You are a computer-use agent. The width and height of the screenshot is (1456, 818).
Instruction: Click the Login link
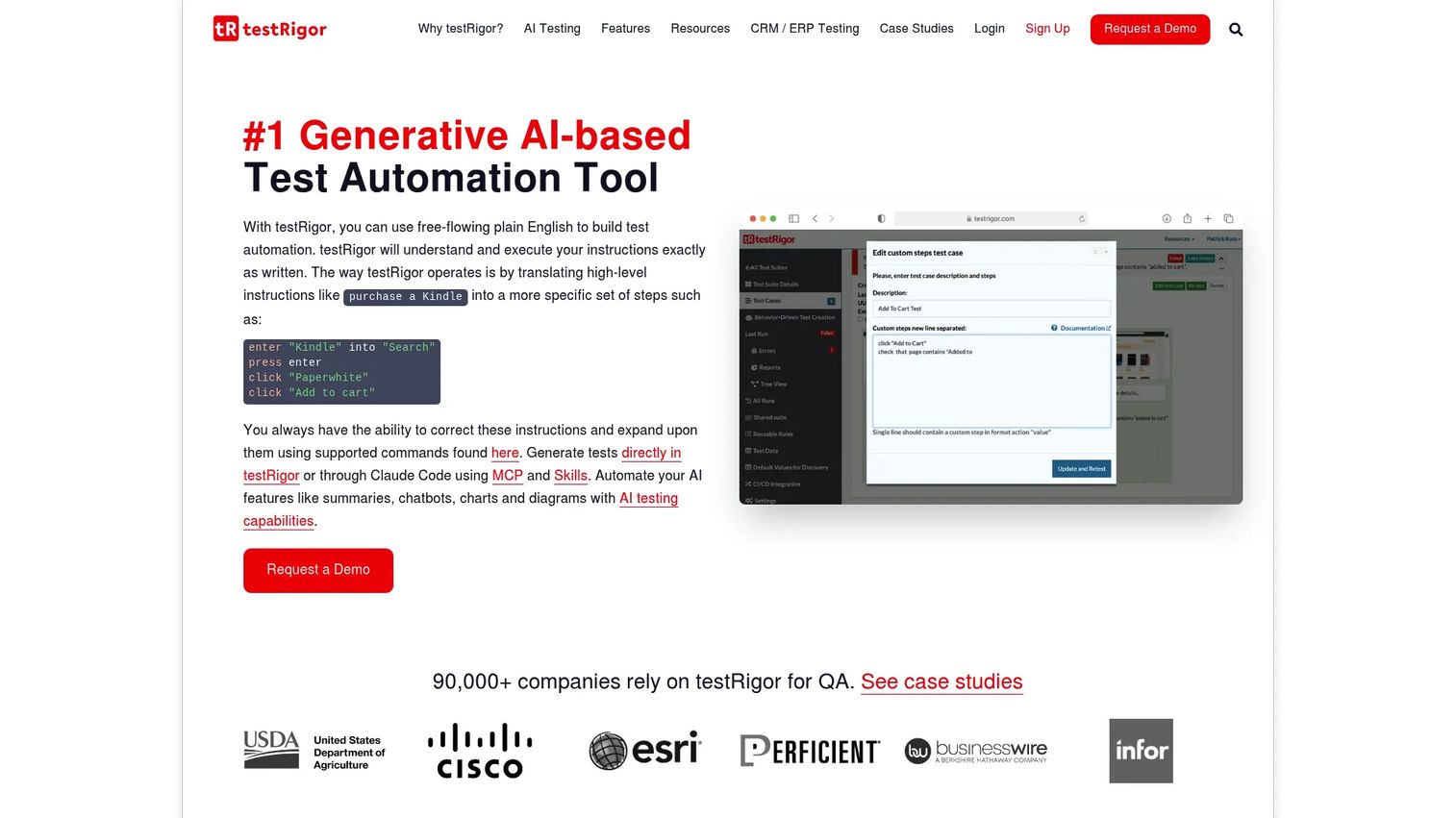990,29
